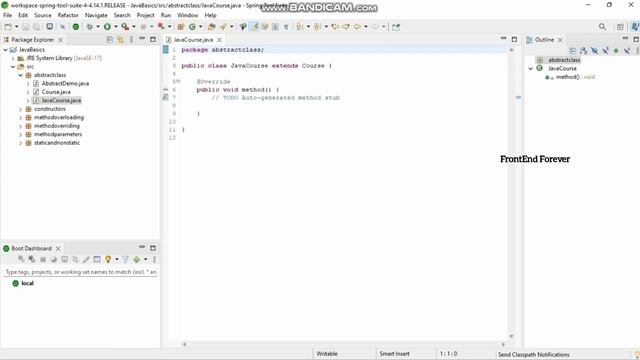Open the Boot Dashboard view menu dots

pos(154,260)
